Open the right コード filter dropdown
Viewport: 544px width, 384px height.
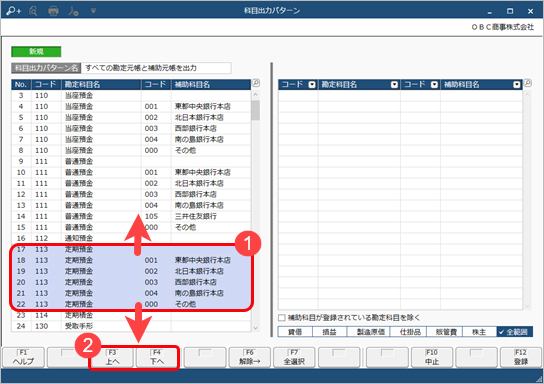(312, 85)
